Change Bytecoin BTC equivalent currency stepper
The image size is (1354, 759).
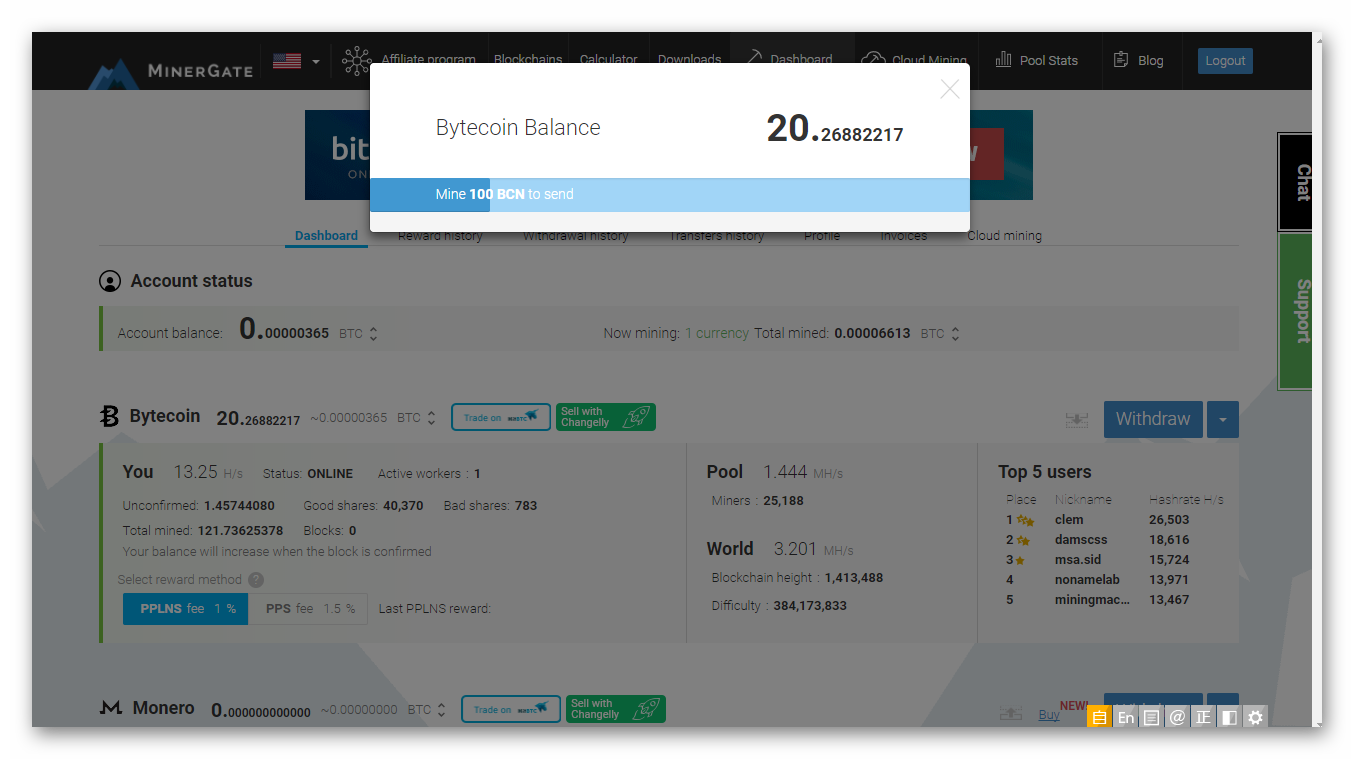click(431, 418)
